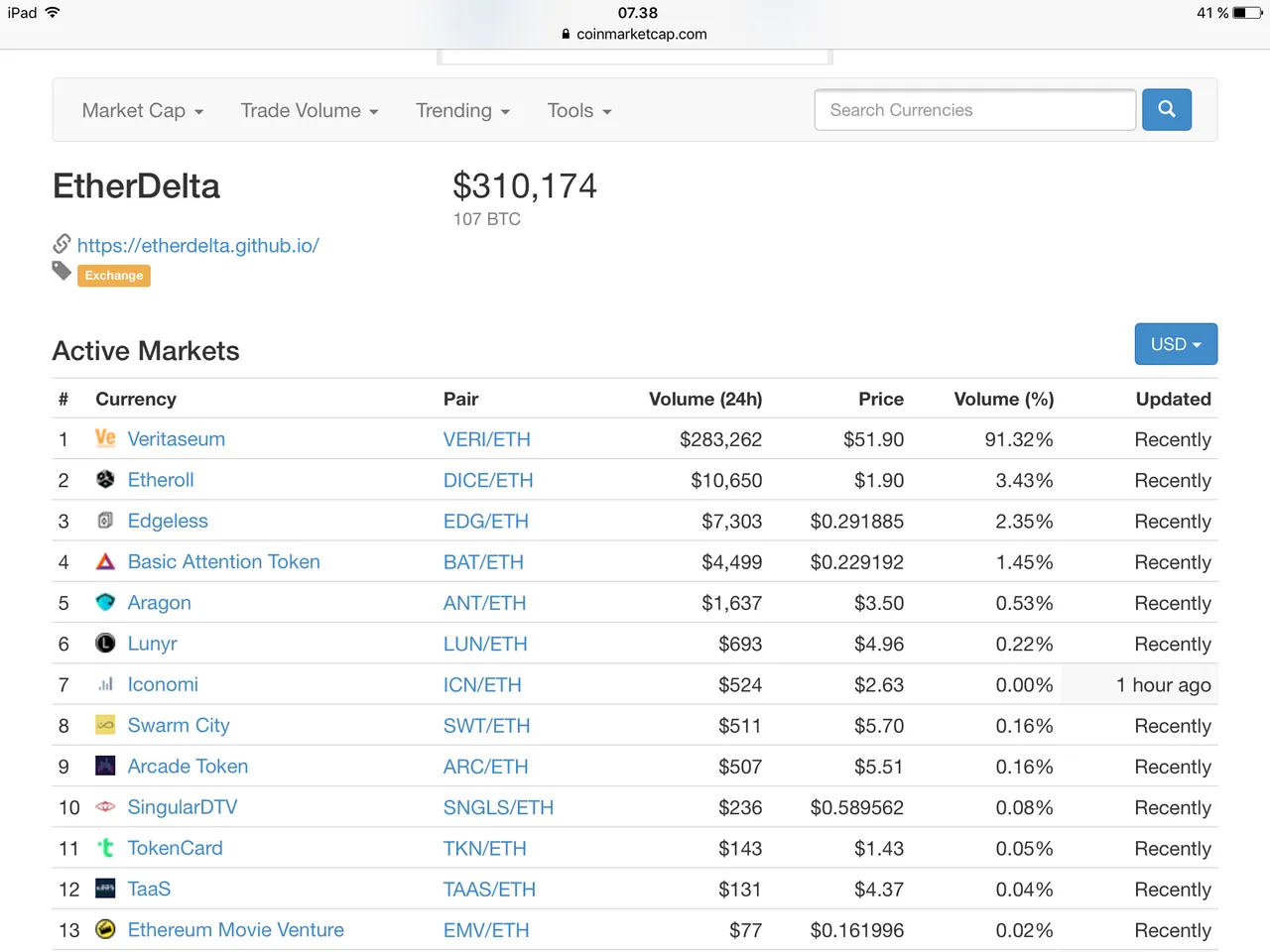Open the TokenCard currency link
Screen dimensions: 1270x952
pos(176,848)
